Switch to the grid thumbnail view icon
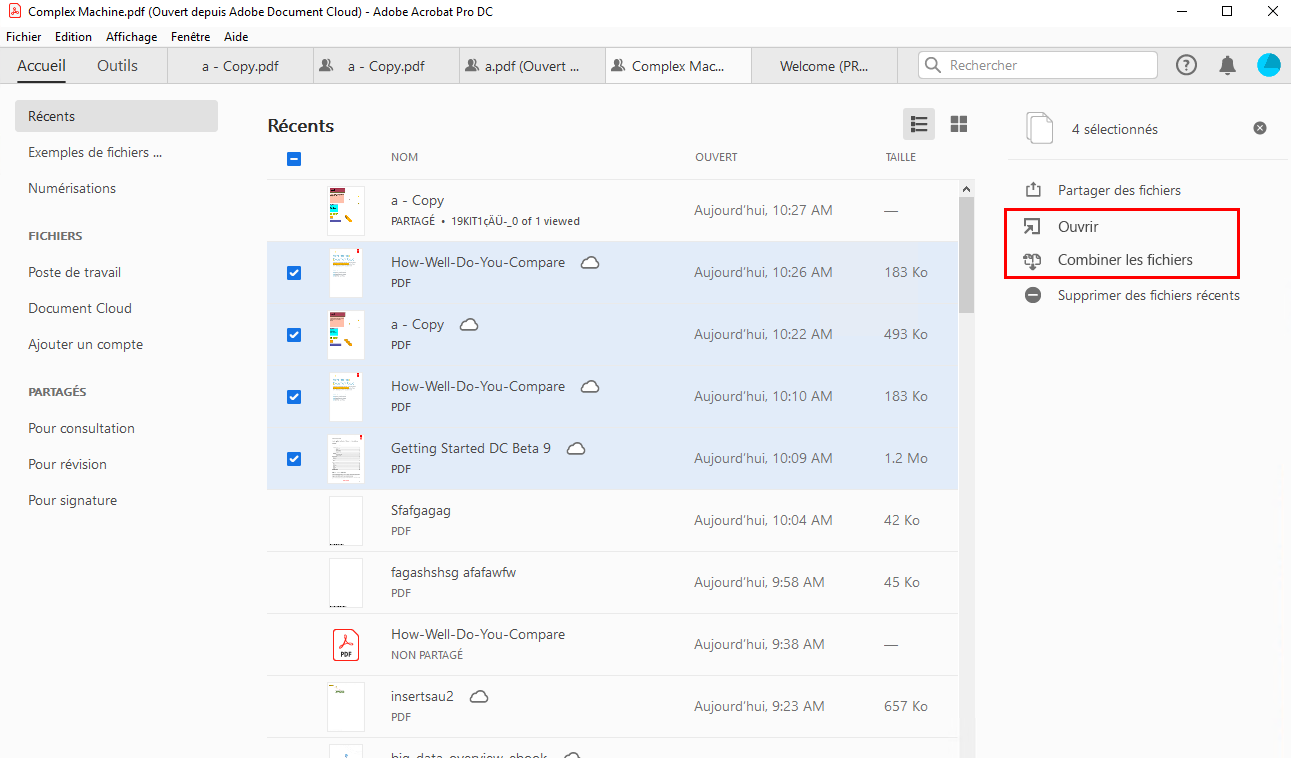Viewport: 1291px width, 758px height. coord(959,124)
